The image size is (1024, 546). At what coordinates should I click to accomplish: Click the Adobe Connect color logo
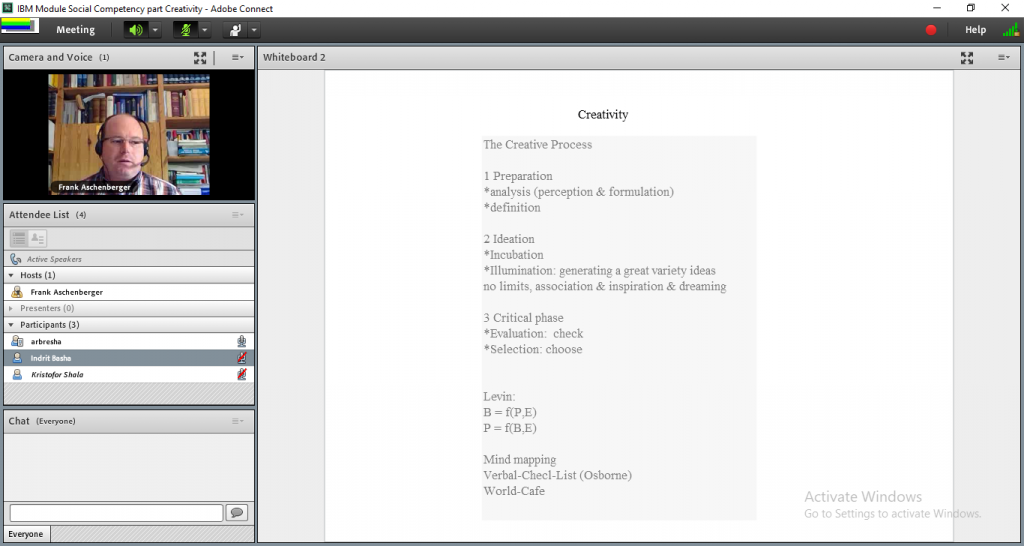point(20,26)
